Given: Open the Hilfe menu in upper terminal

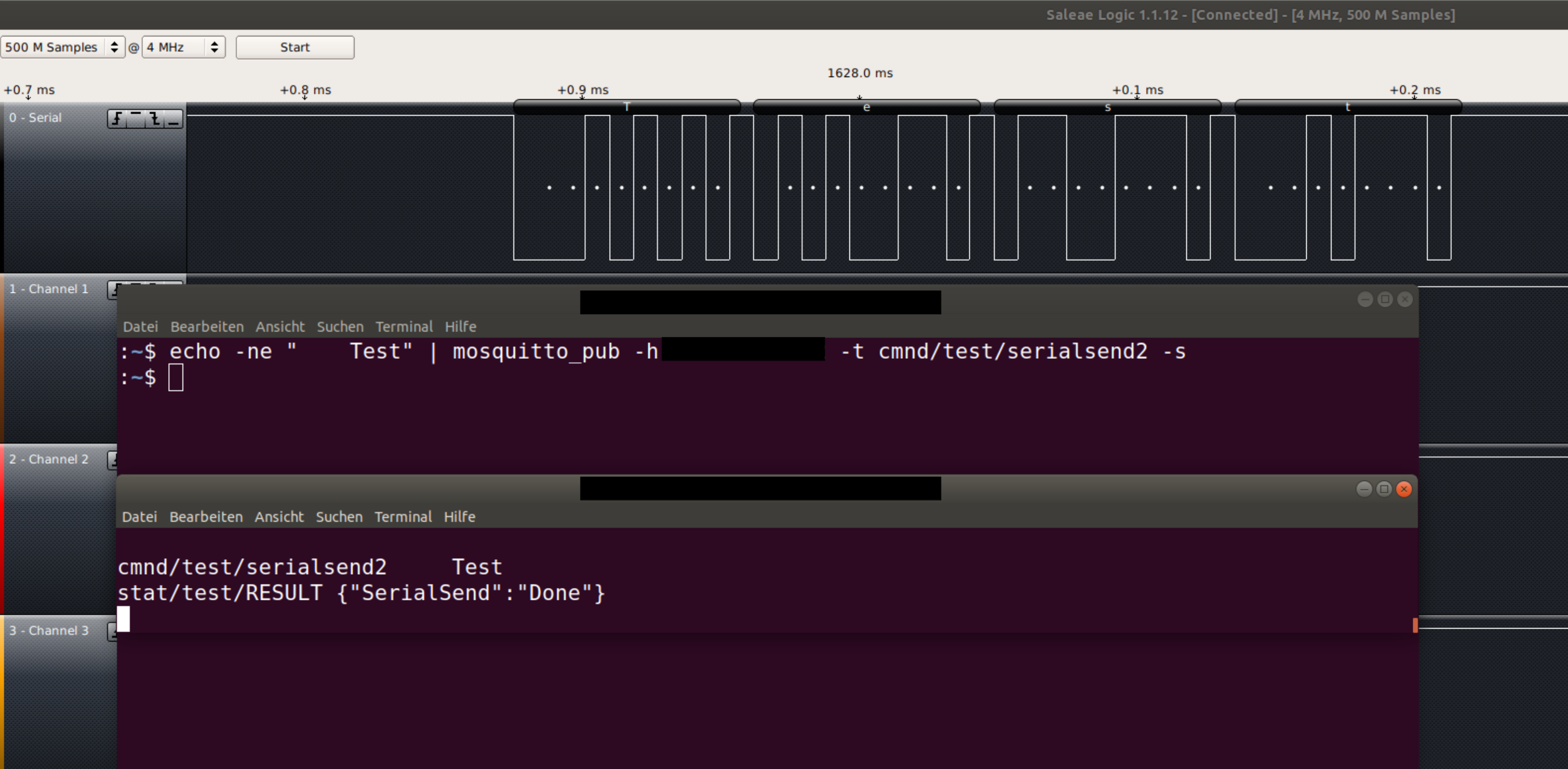Looking at the screenshot, I should pyautogui.click(x=460, y=327).
